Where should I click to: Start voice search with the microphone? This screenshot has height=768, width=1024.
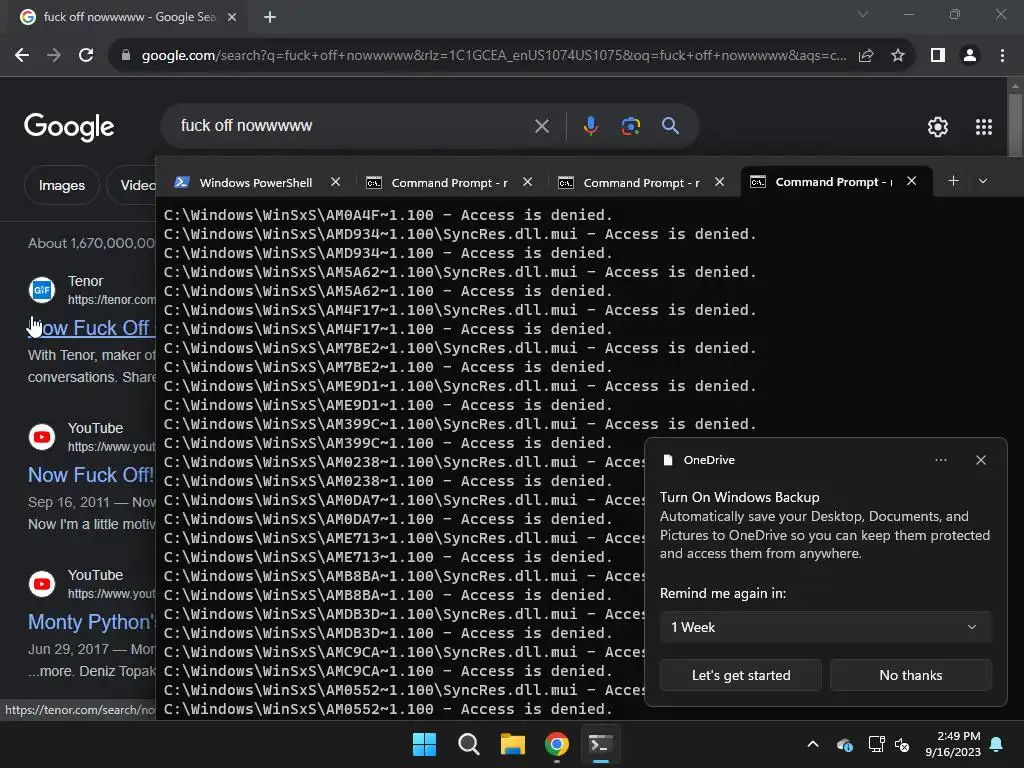590,126
